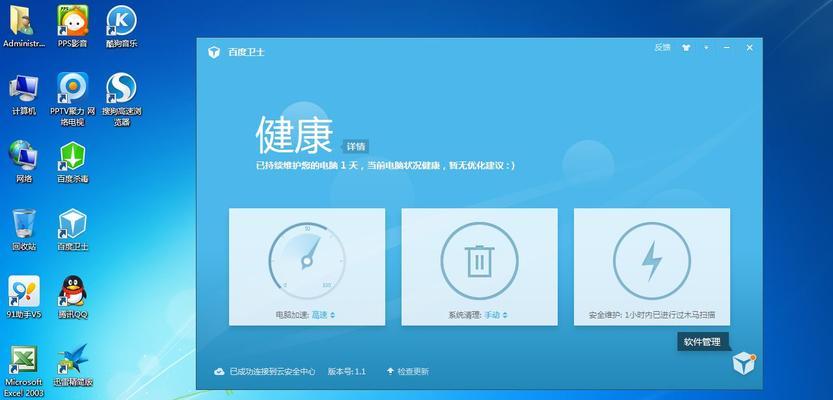Click the lightning bolt 安全维护 icon
Viewport: 833px width, 400px height.
coord(652,261)
